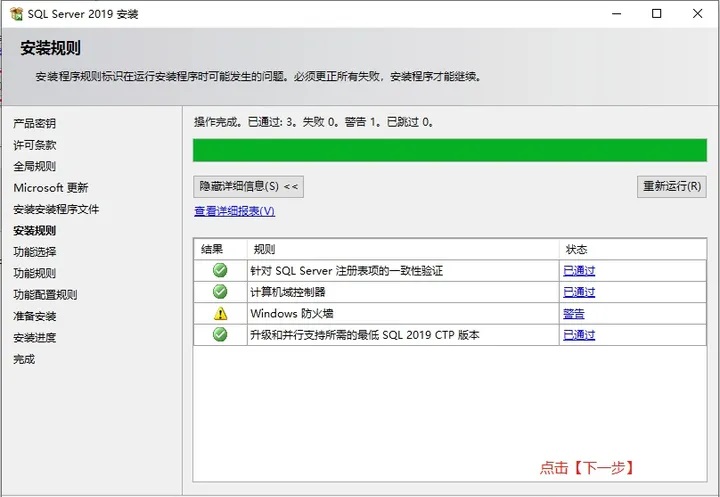Click green check icon for SQL 2019 CTP rule

click(220, 334)
